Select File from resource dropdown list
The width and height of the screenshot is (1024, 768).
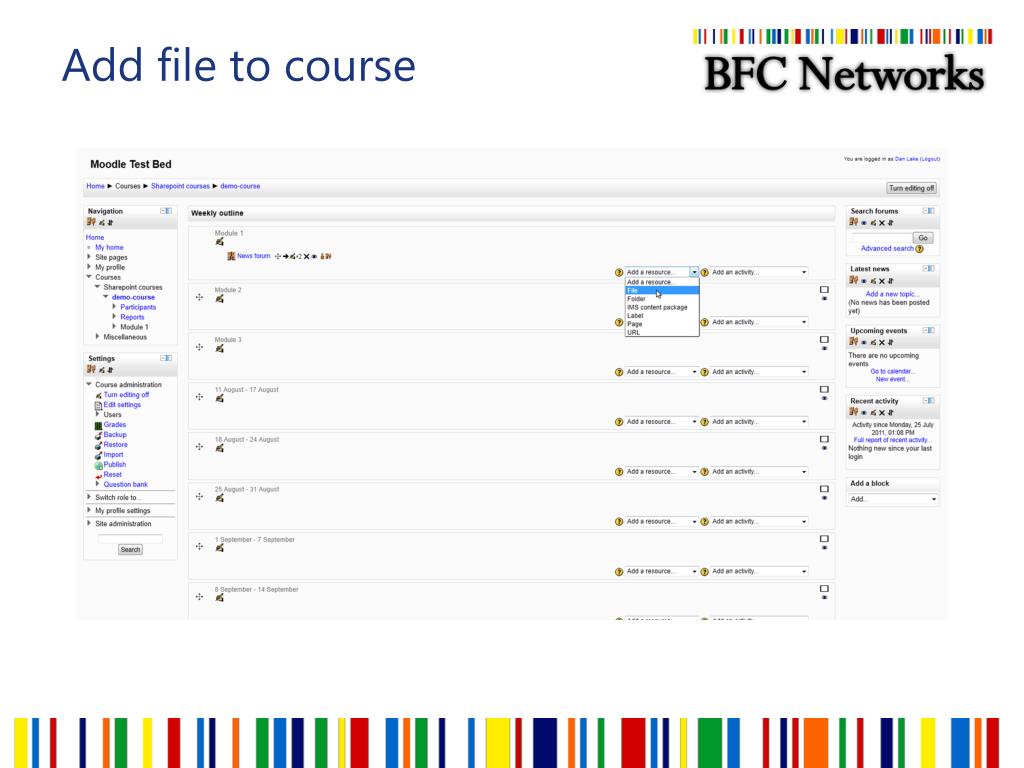pyautogui.click(x=662, y=291)
